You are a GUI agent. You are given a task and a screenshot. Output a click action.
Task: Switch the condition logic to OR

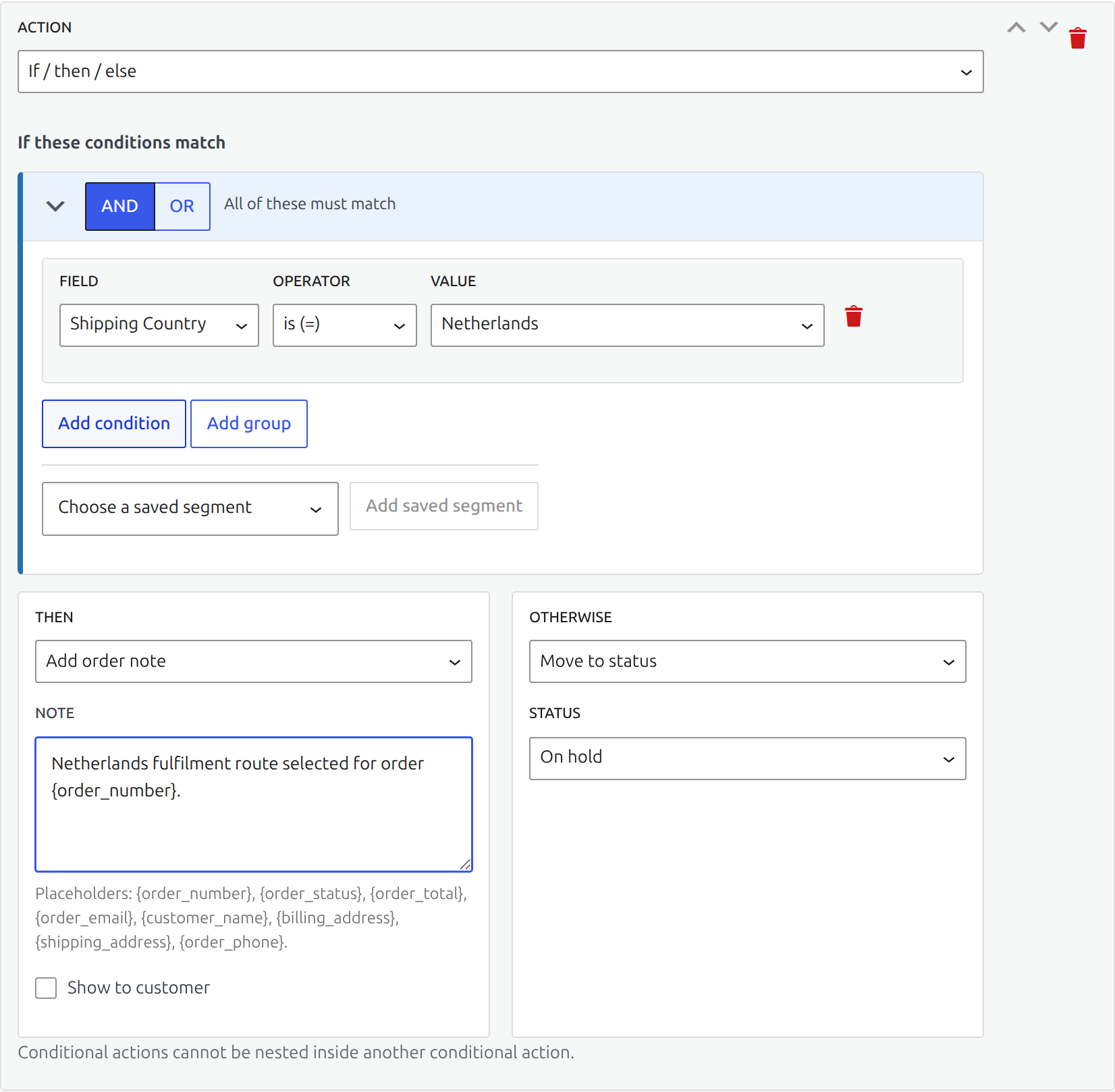(x=182, y=207)
